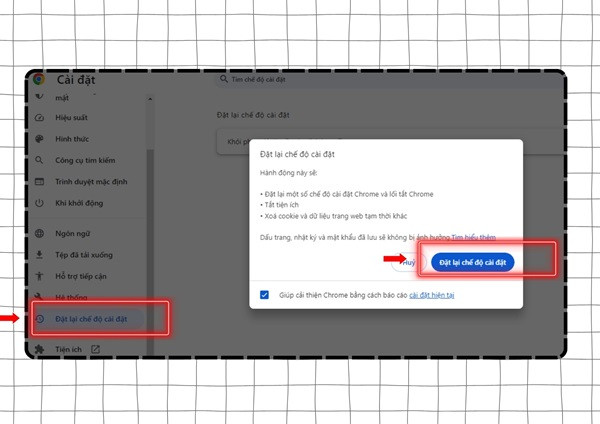Viewport: 600px width, 424px height.
Task: Cancel the reset dialog with Huỷ
Action: (x=408, y=263)
